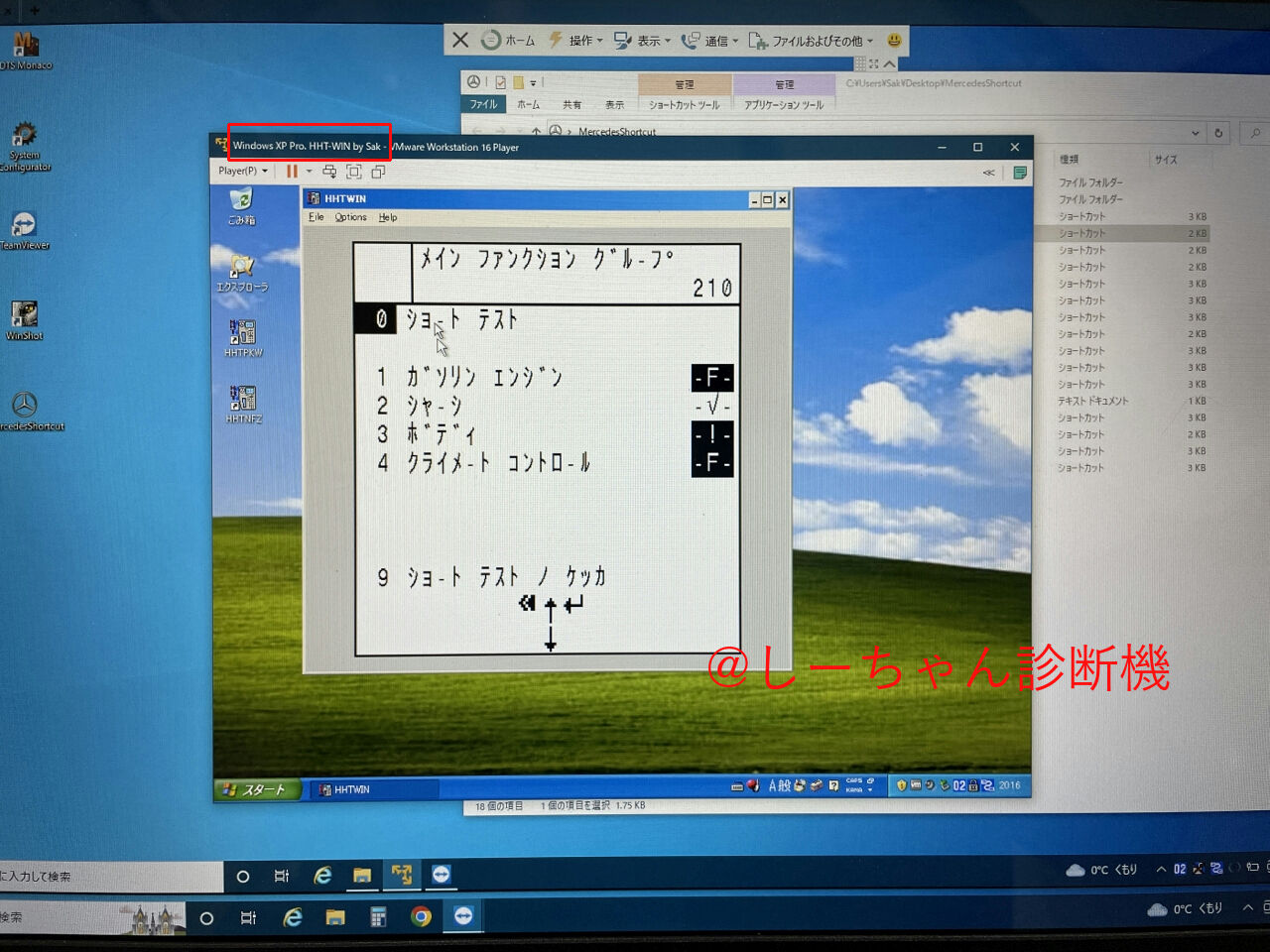Click the smiley feedback icon on TeamViewer toolbar

tap(892, 40)
